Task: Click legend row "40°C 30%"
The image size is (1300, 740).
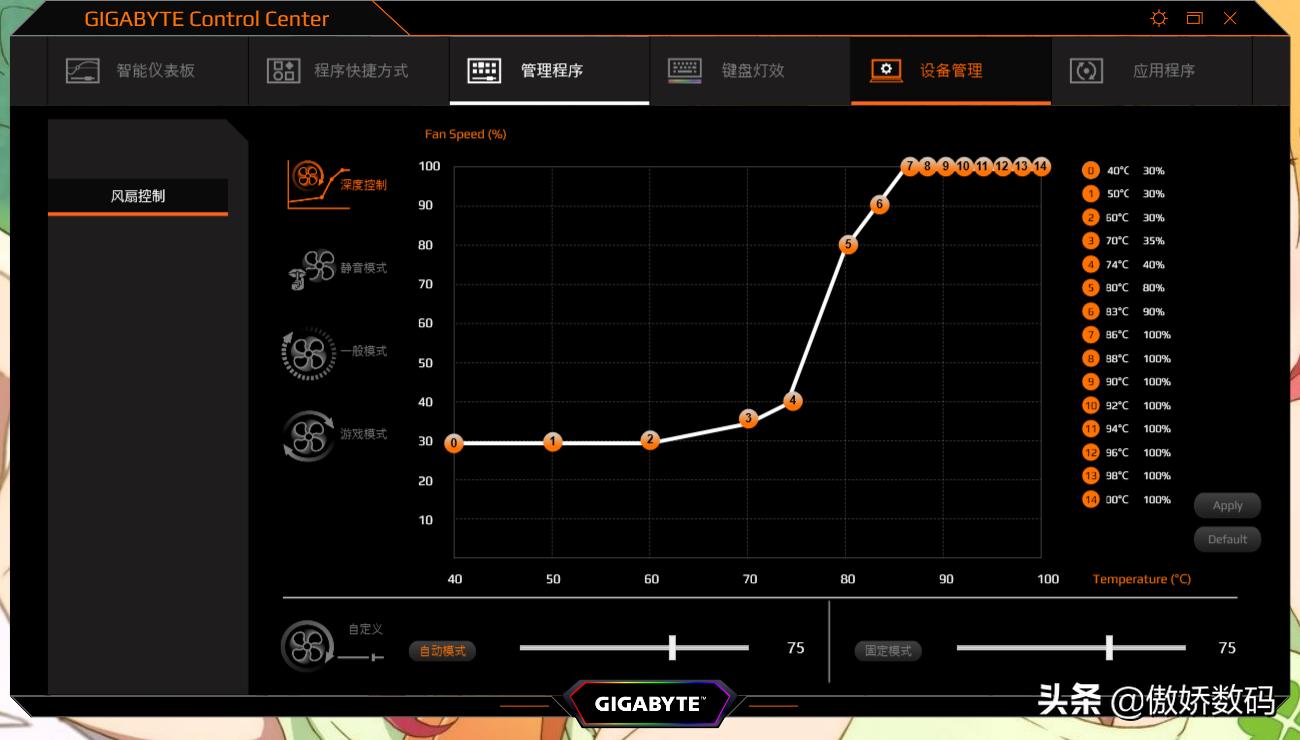Action: tap(1124, 171)
